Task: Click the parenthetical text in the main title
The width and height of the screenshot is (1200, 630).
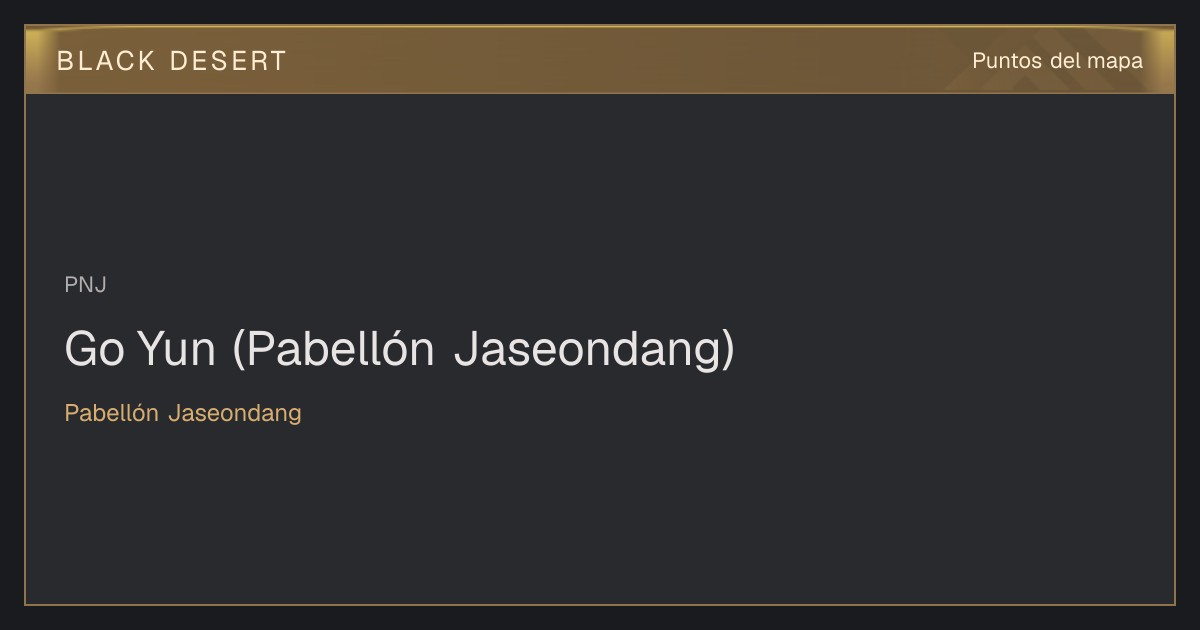Action: click(483, 350)
